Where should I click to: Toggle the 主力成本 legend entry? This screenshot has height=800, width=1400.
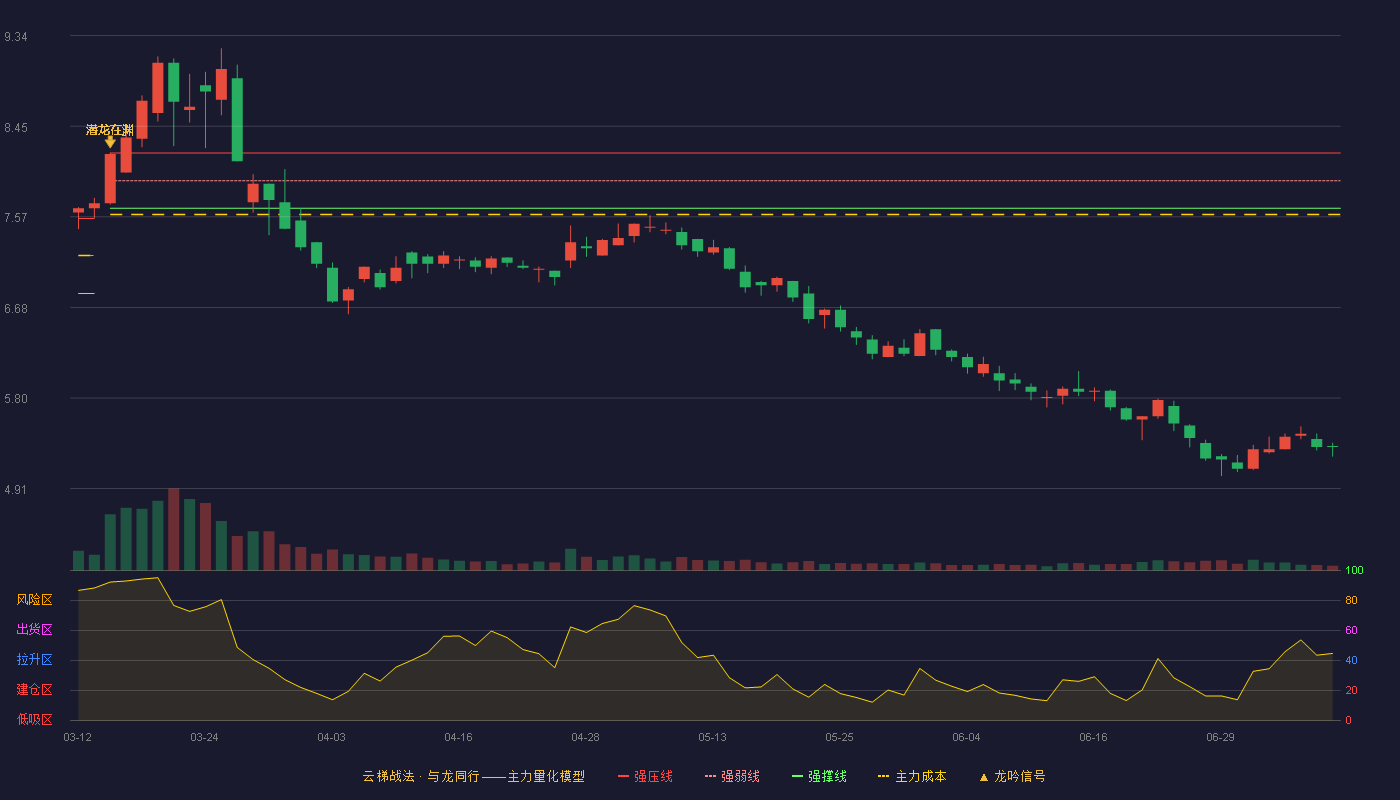click(x=911, y=776)
